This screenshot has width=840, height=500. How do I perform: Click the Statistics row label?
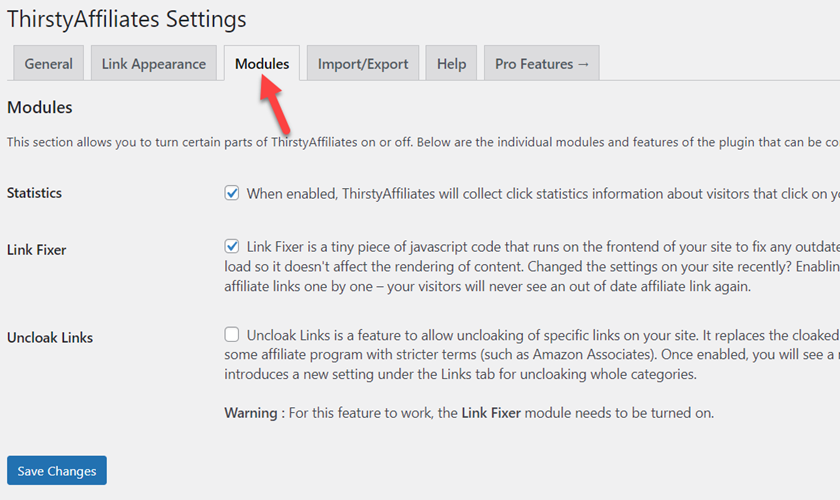[34, 193]
